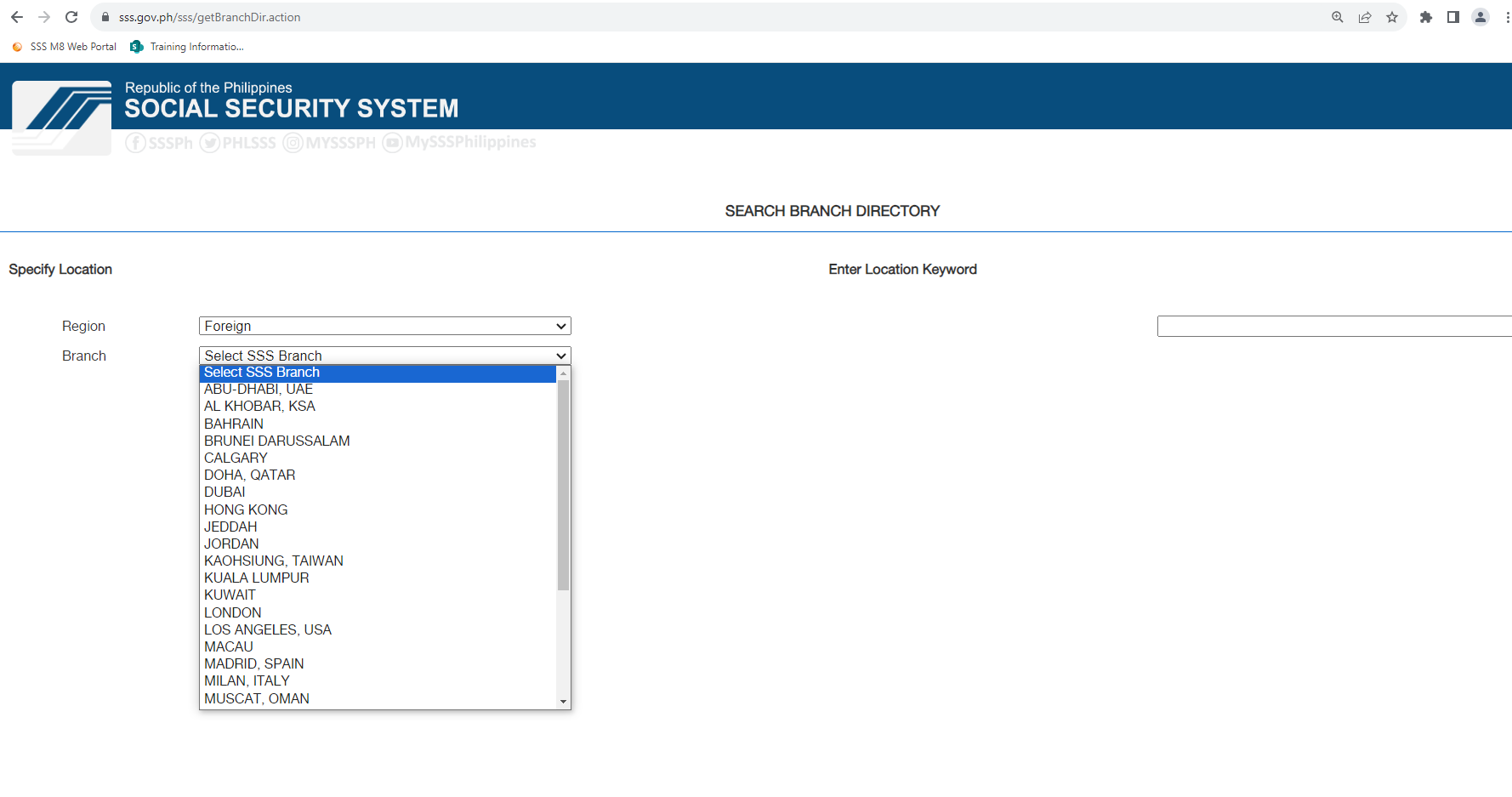Expand the Region dropdown showing Foreign
The image size is (1512, 797).
[384, 326]
